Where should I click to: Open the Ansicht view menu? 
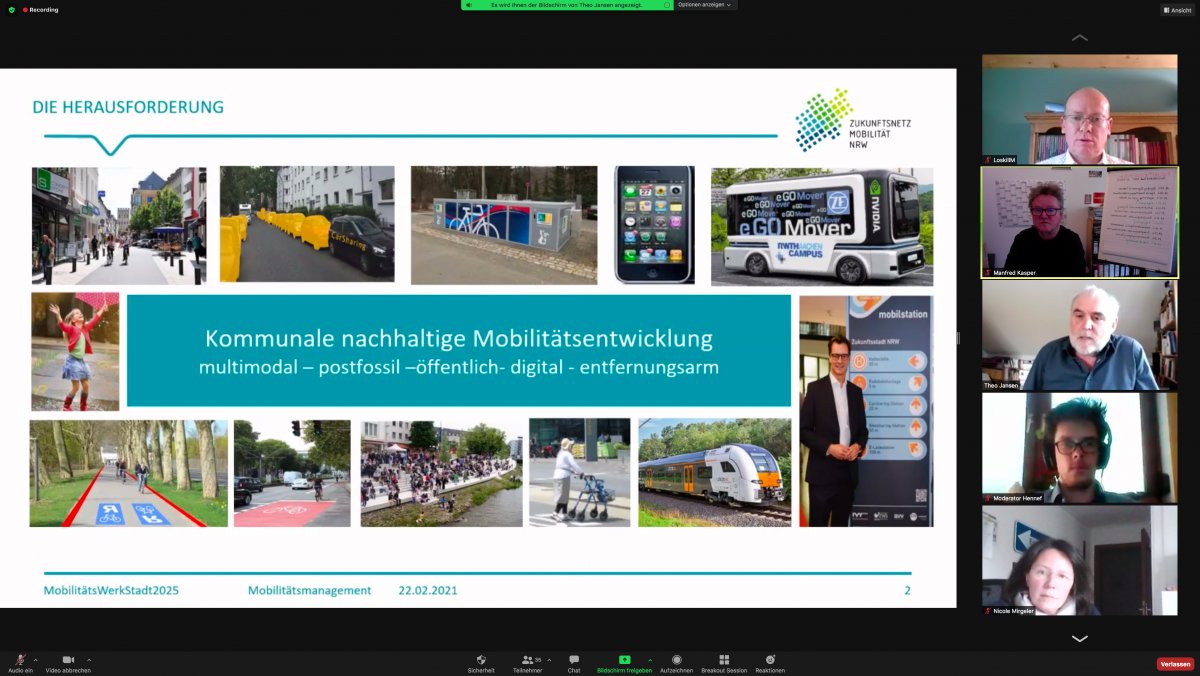pyautogui.click(x=1177, y=9)
